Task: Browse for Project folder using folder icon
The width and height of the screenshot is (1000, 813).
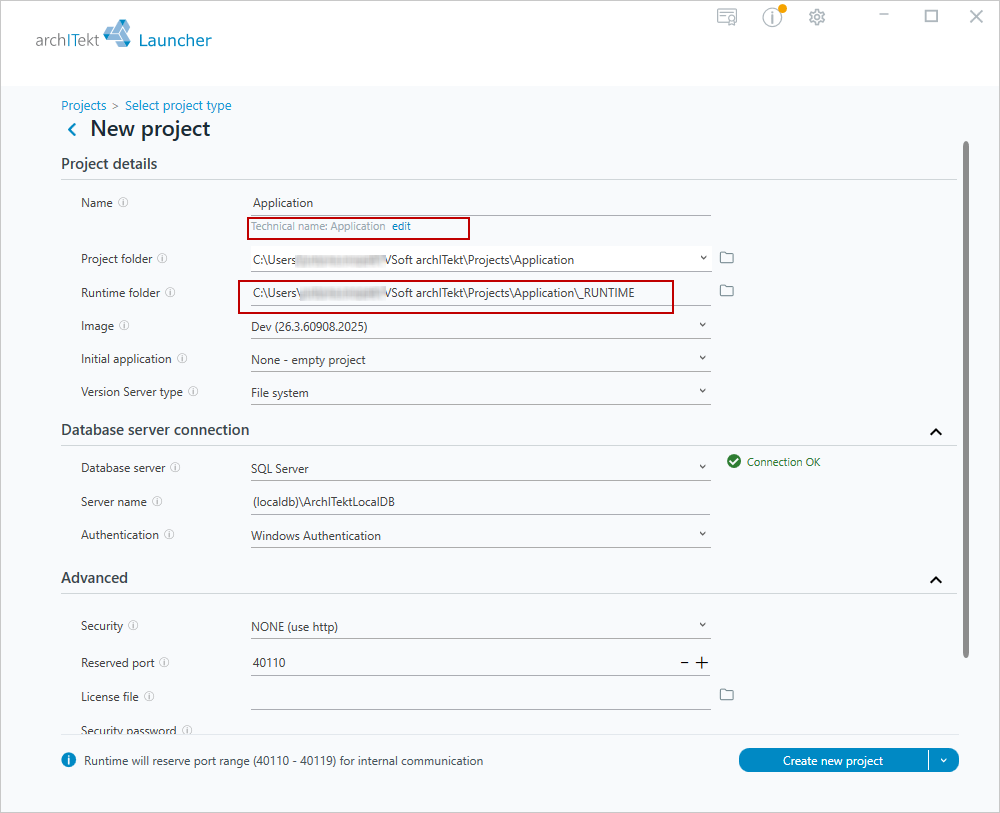Action: [726, 258]
